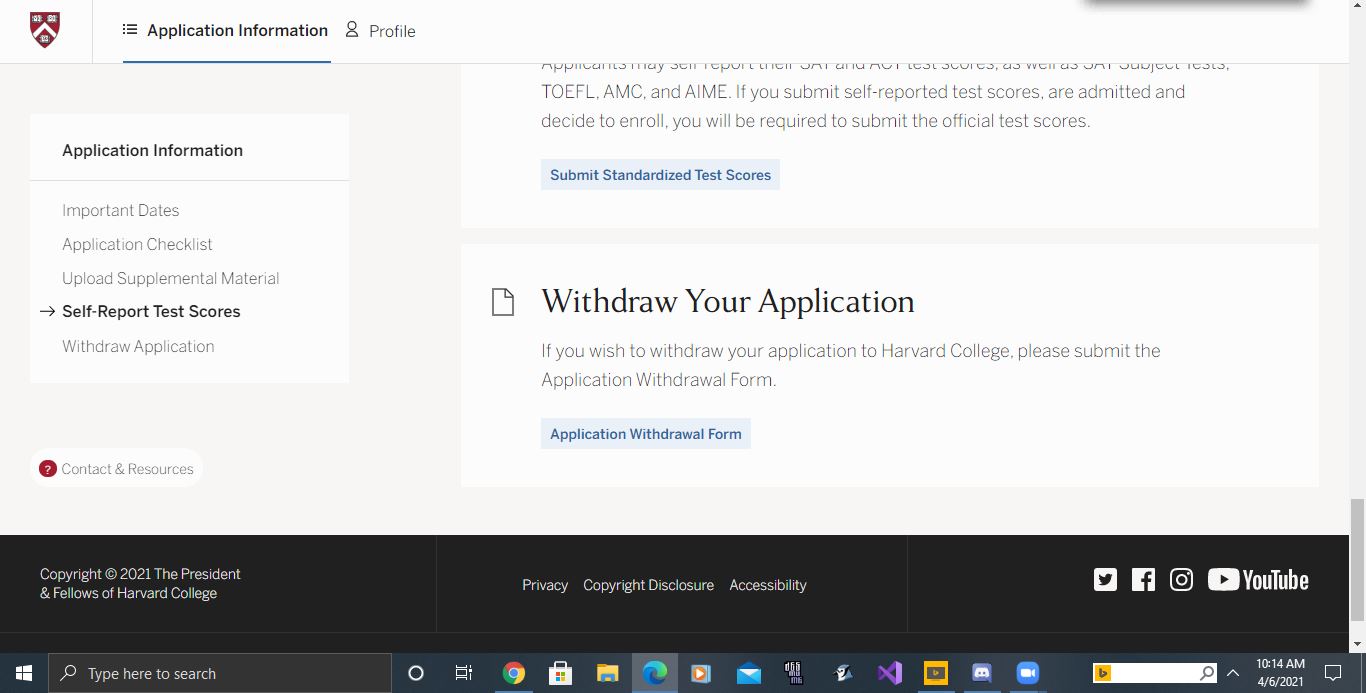Launch Google Chrome from taskbar
The height and width of the screenshot is (693, 1366).
513,673
